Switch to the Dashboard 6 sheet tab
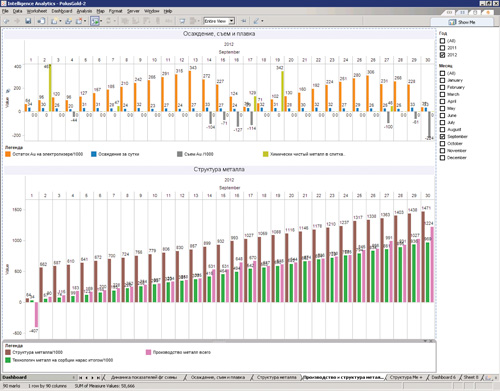The height and width of the screenshot is (391, 500). click(x=443, y=377)
